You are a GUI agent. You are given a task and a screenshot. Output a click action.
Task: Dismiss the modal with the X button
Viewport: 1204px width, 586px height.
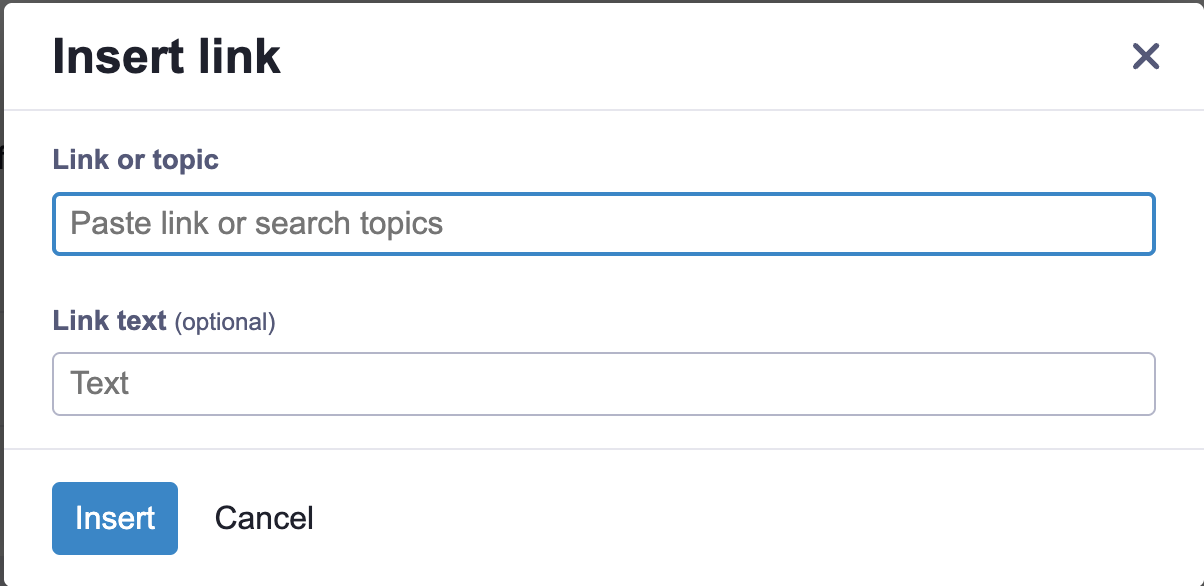click(1145, 57)
